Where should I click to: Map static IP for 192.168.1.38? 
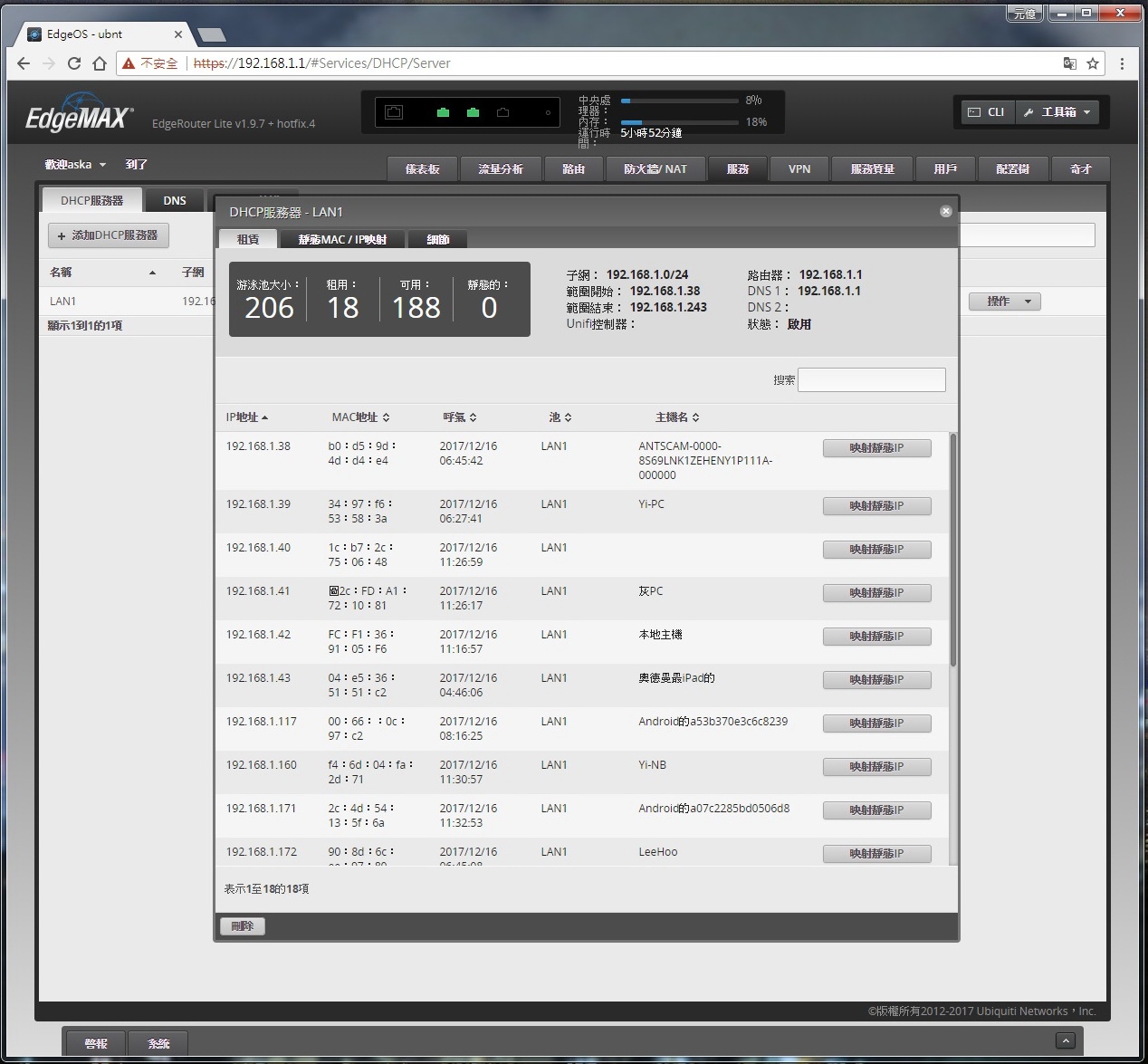tap(876, 448)
